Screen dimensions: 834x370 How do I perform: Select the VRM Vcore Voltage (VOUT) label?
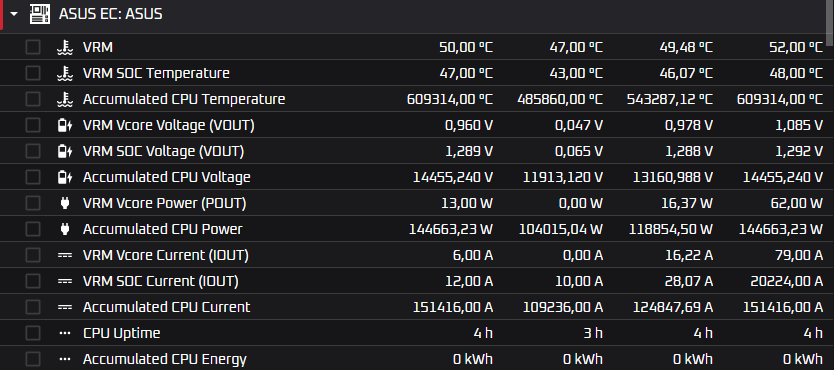169,125
